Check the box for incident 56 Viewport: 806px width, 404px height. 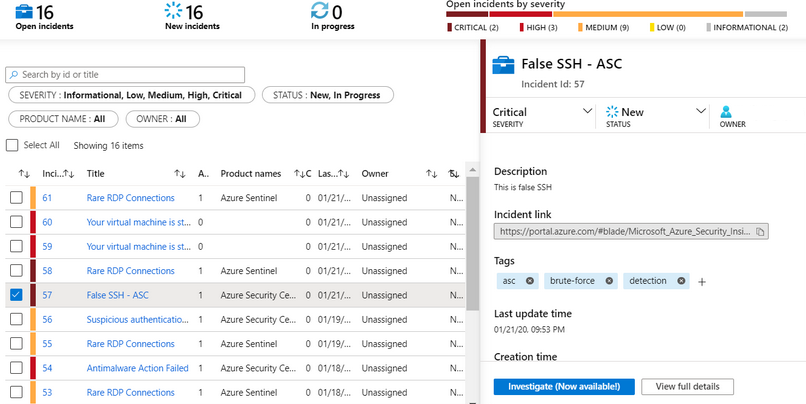coord(16,319)
